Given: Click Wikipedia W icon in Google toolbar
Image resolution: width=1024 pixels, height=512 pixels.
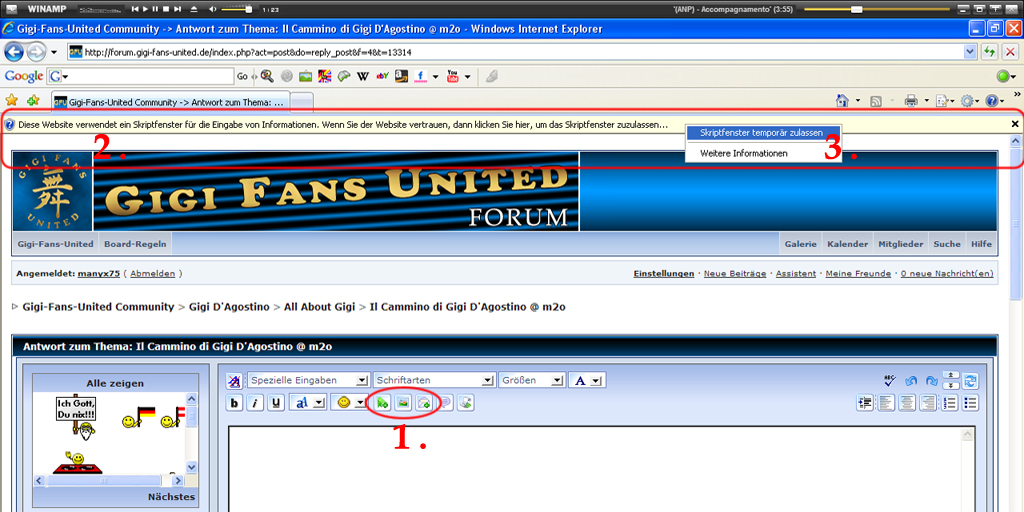Looking at the screenshot, I should pyautogui.click(x=363, y=76).
